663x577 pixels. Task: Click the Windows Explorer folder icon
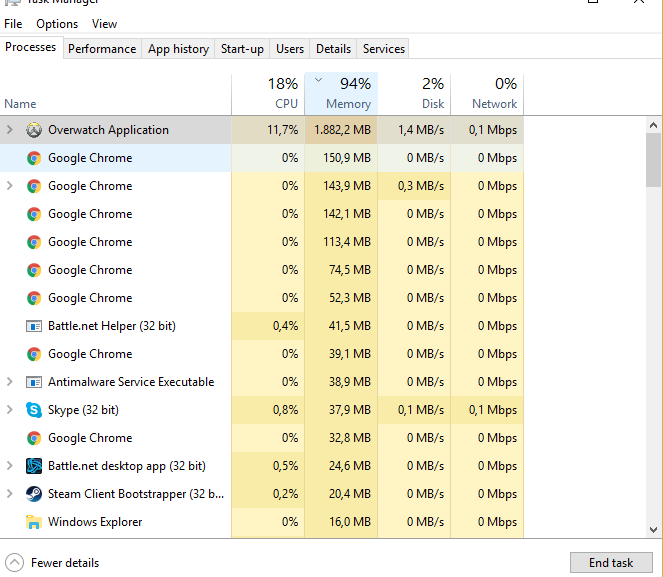coord(33,522)
